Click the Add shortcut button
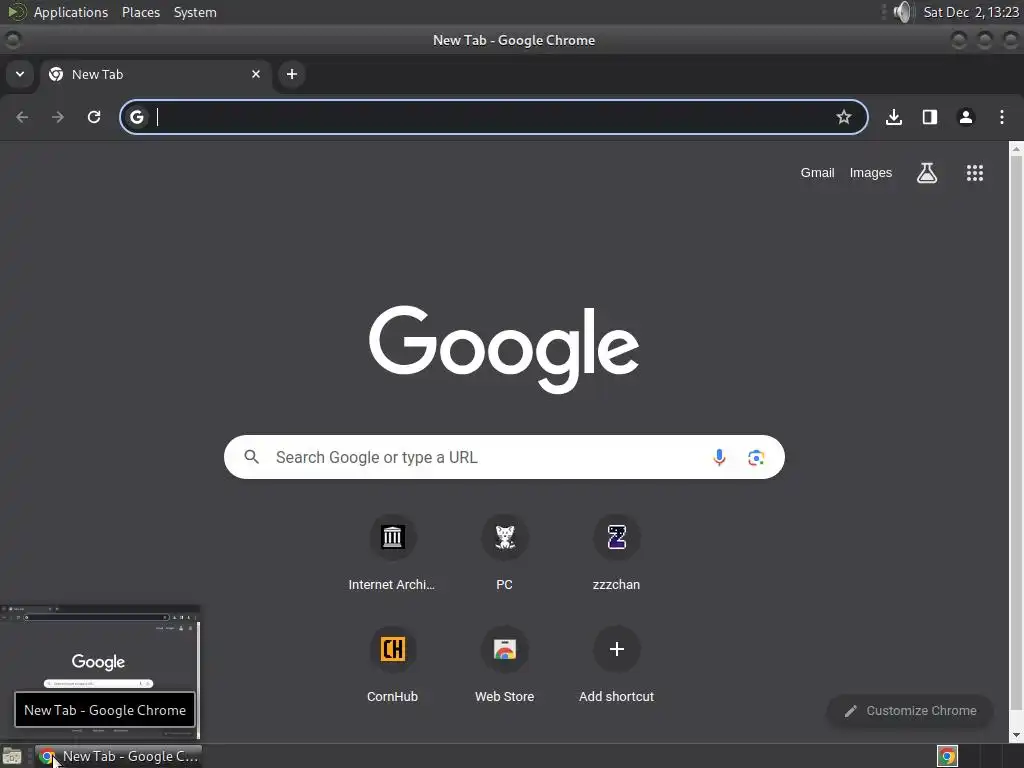 click(616, 665)
